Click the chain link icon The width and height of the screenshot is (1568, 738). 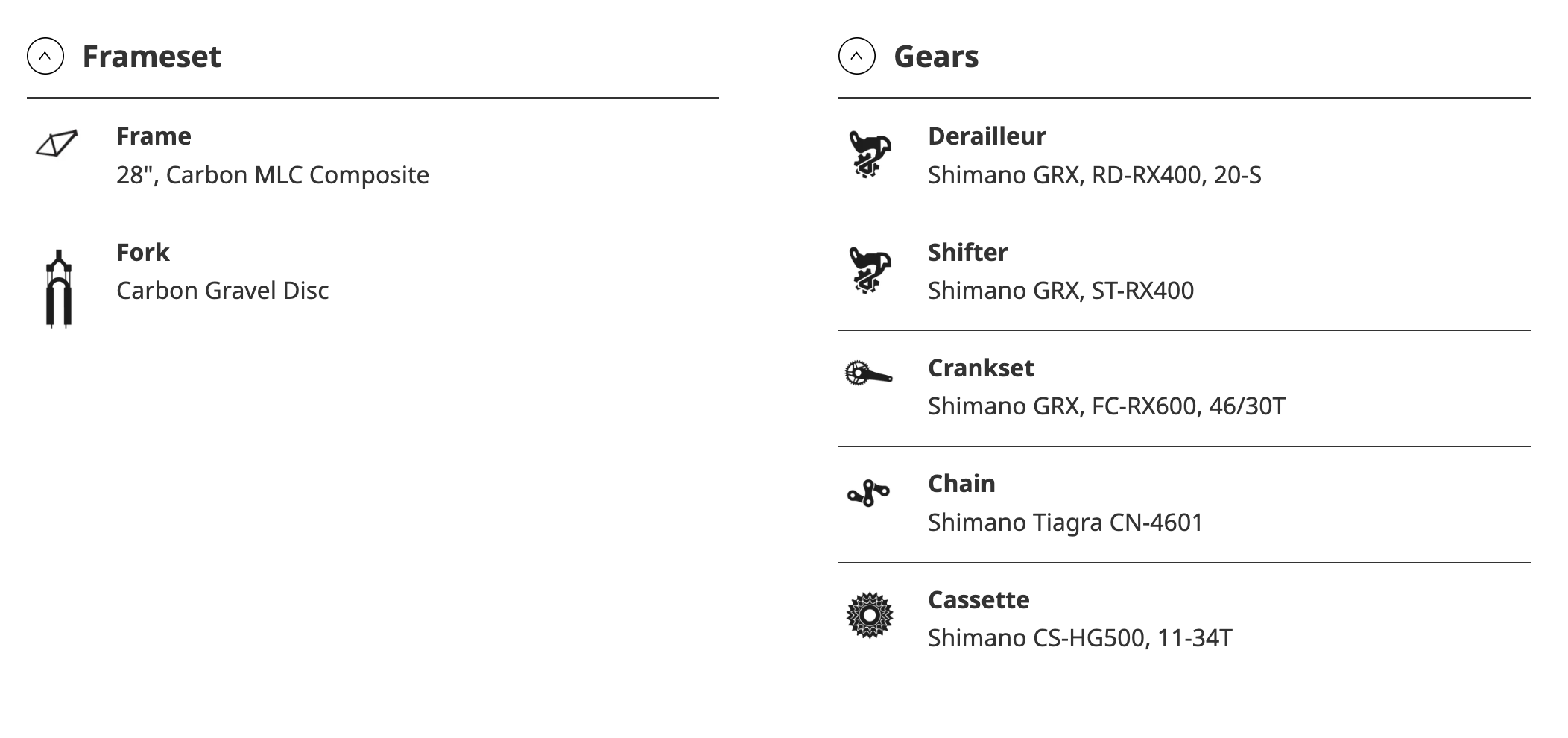868,493
